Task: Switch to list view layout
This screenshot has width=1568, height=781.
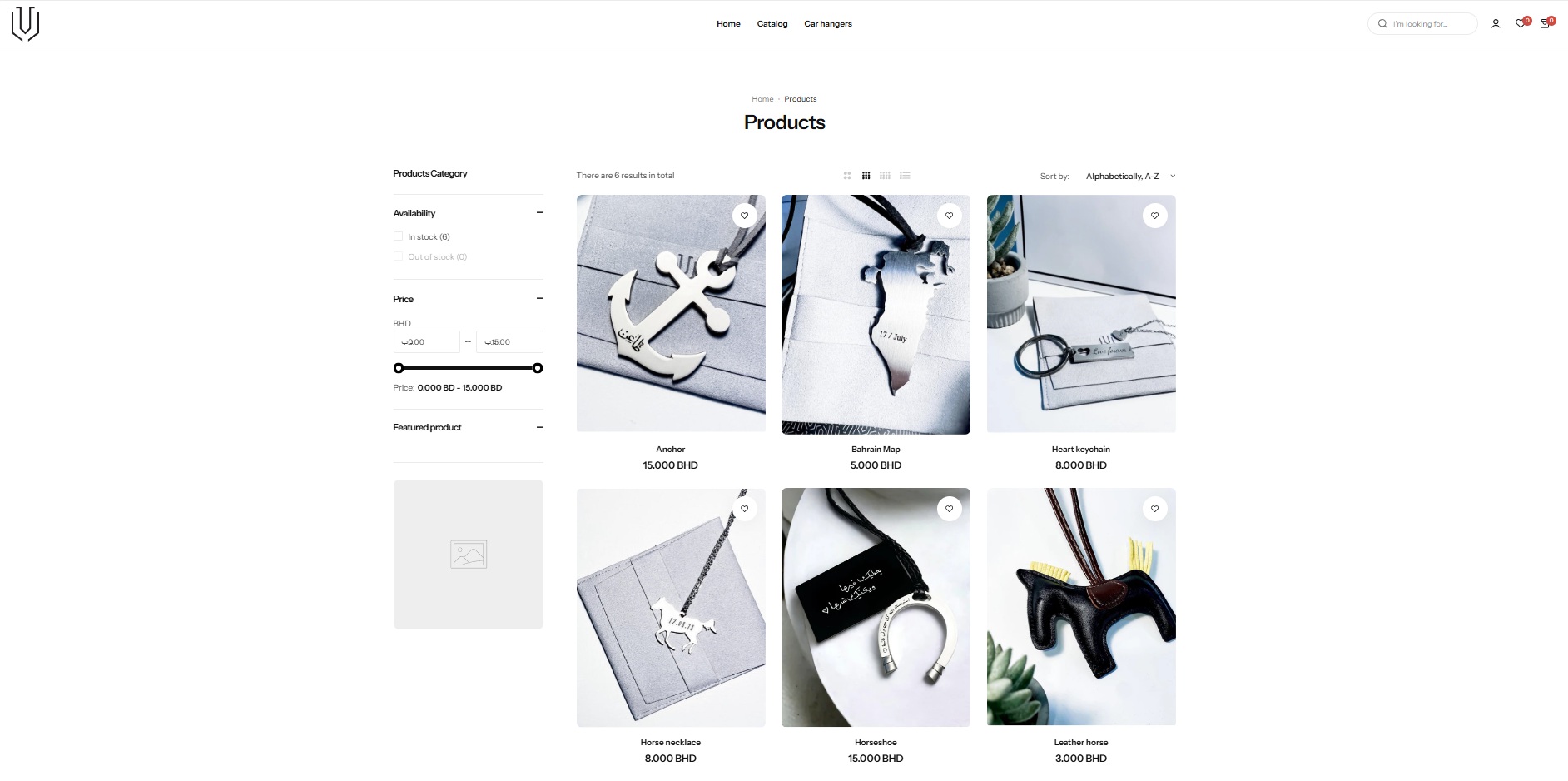Action: (906, 176)
